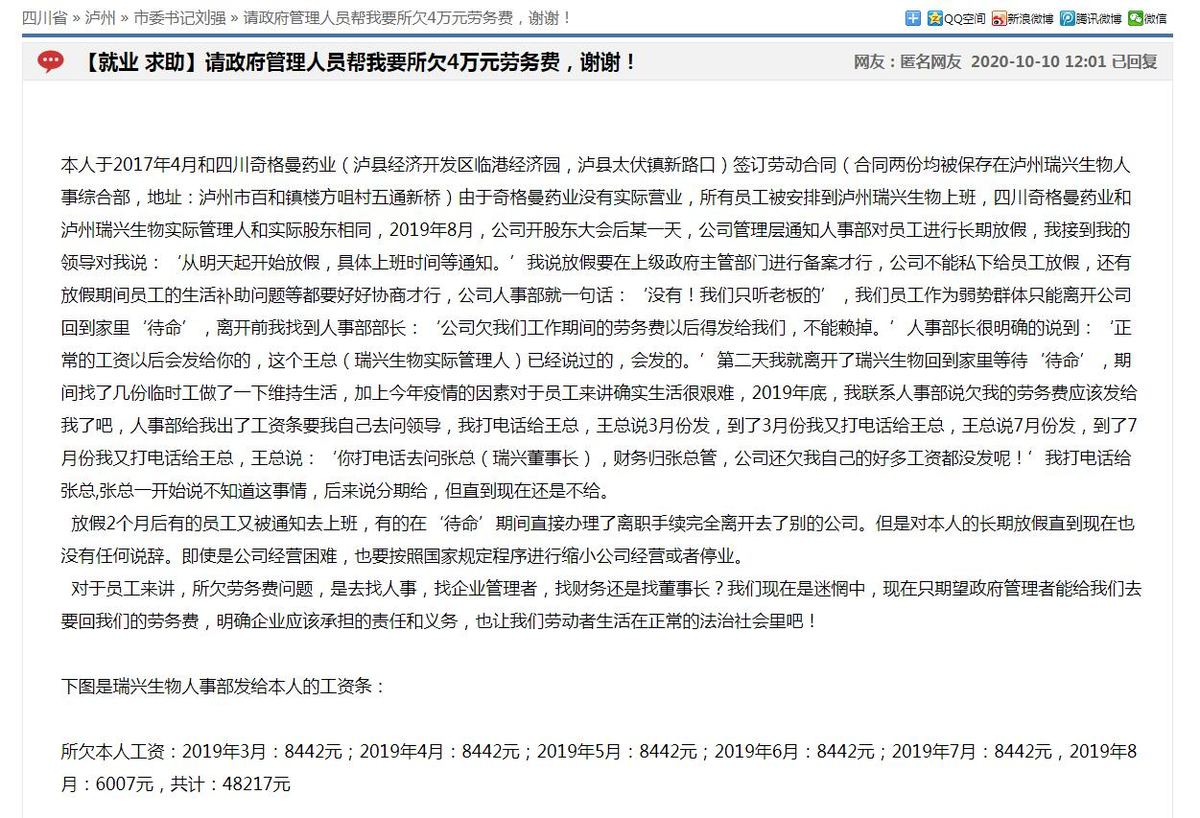Open the 市委书记刘强 breadcrumb page
The image size is (1200, 818).
coord(180,18)
